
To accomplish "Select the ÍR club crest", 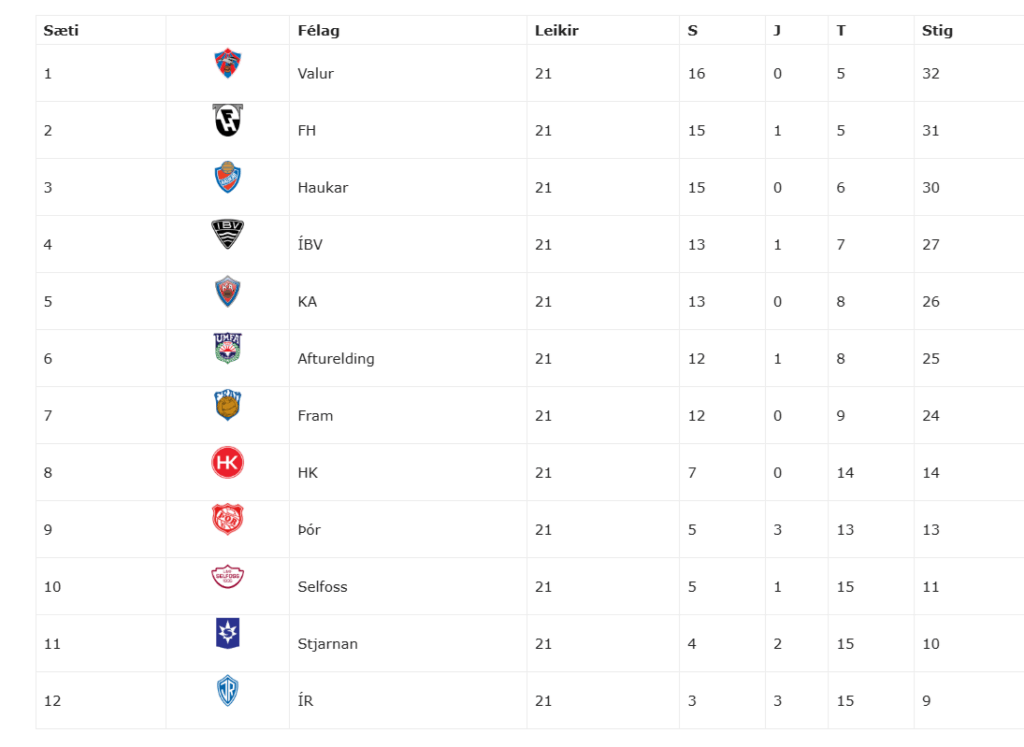I will (228, 691).
